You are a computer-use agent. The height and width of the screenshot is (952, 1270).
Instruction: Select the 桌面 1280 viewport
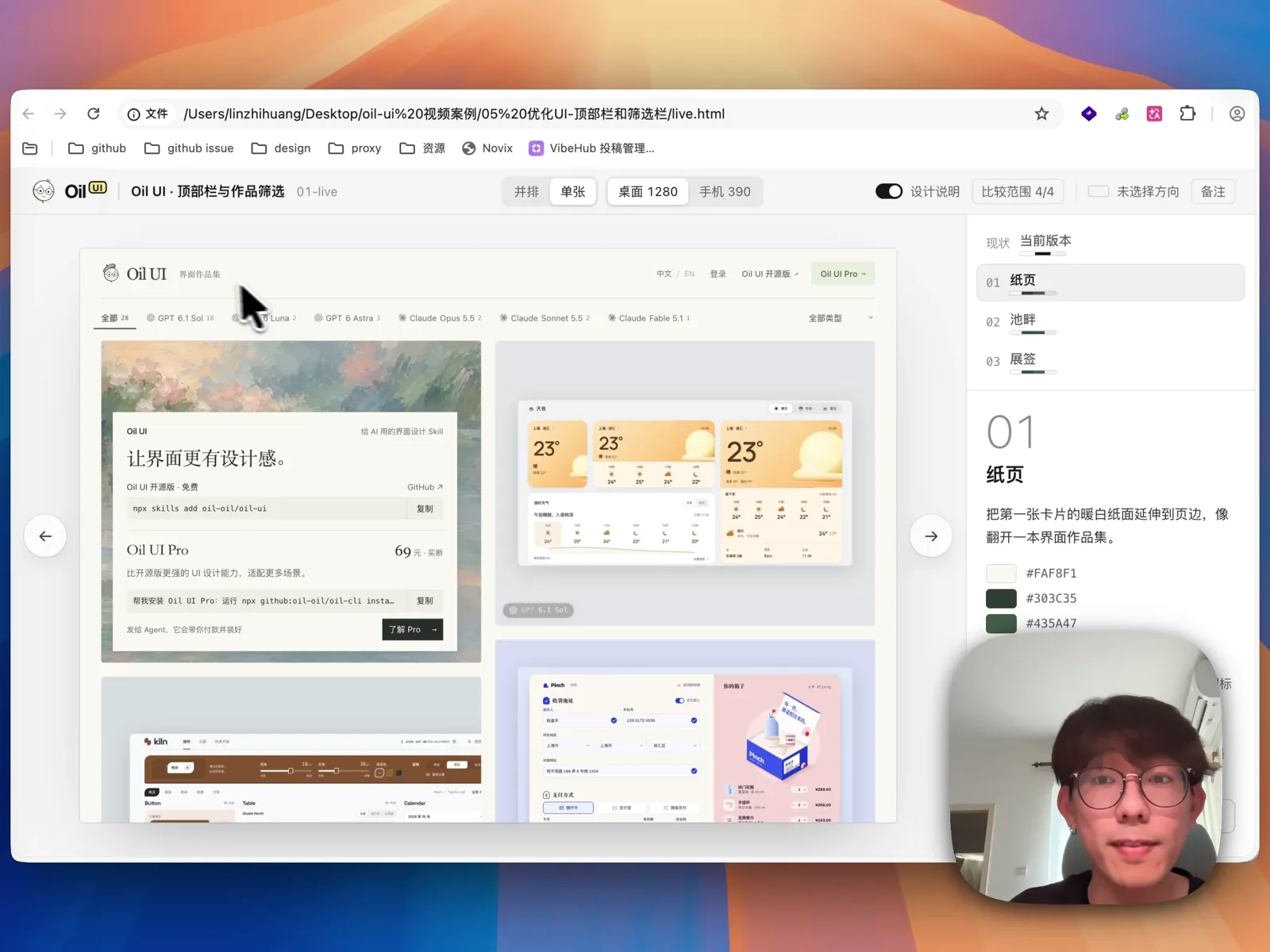tap(648, 191)
